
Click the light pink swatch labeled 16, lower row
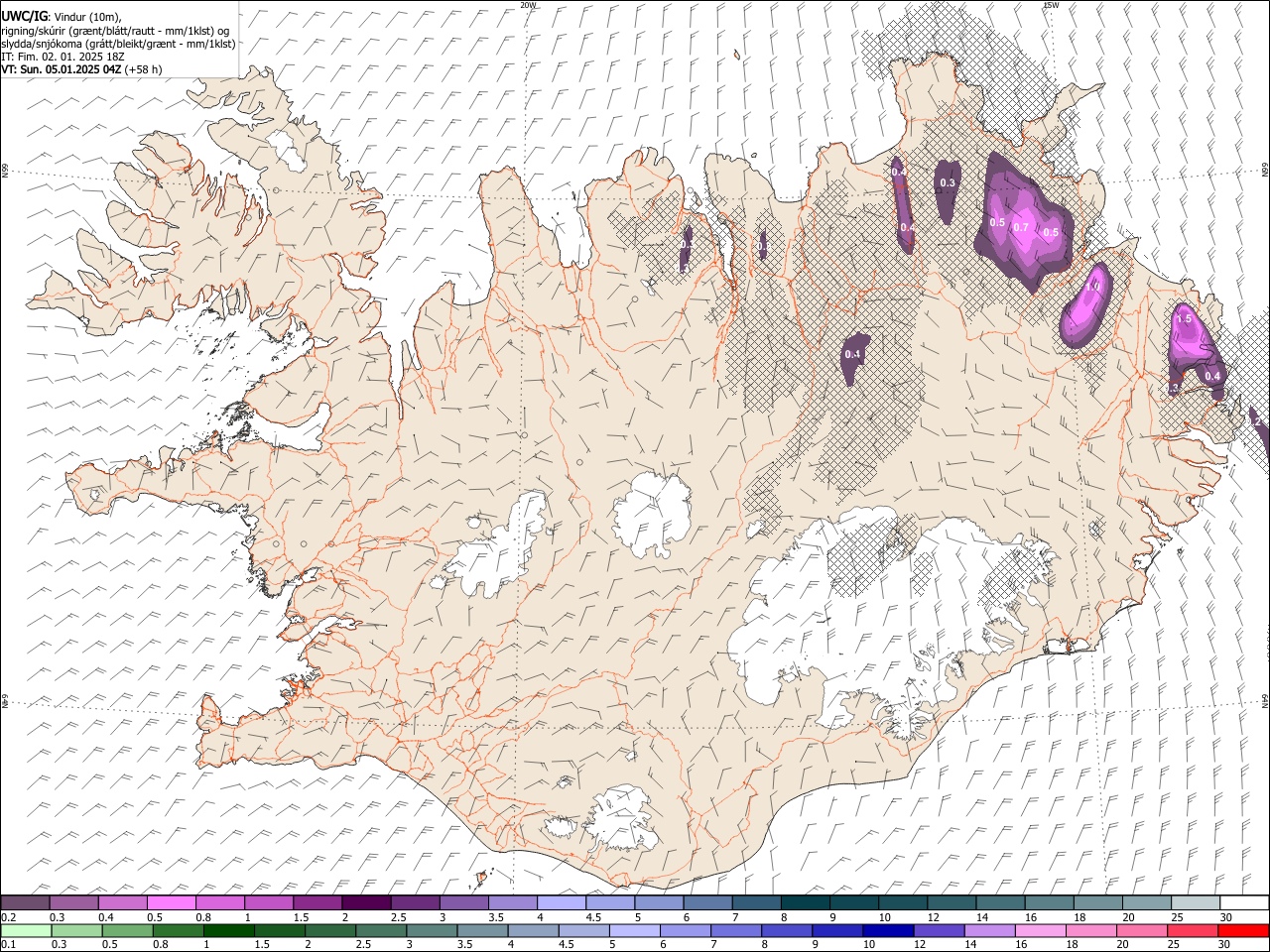coord(1039,930)
